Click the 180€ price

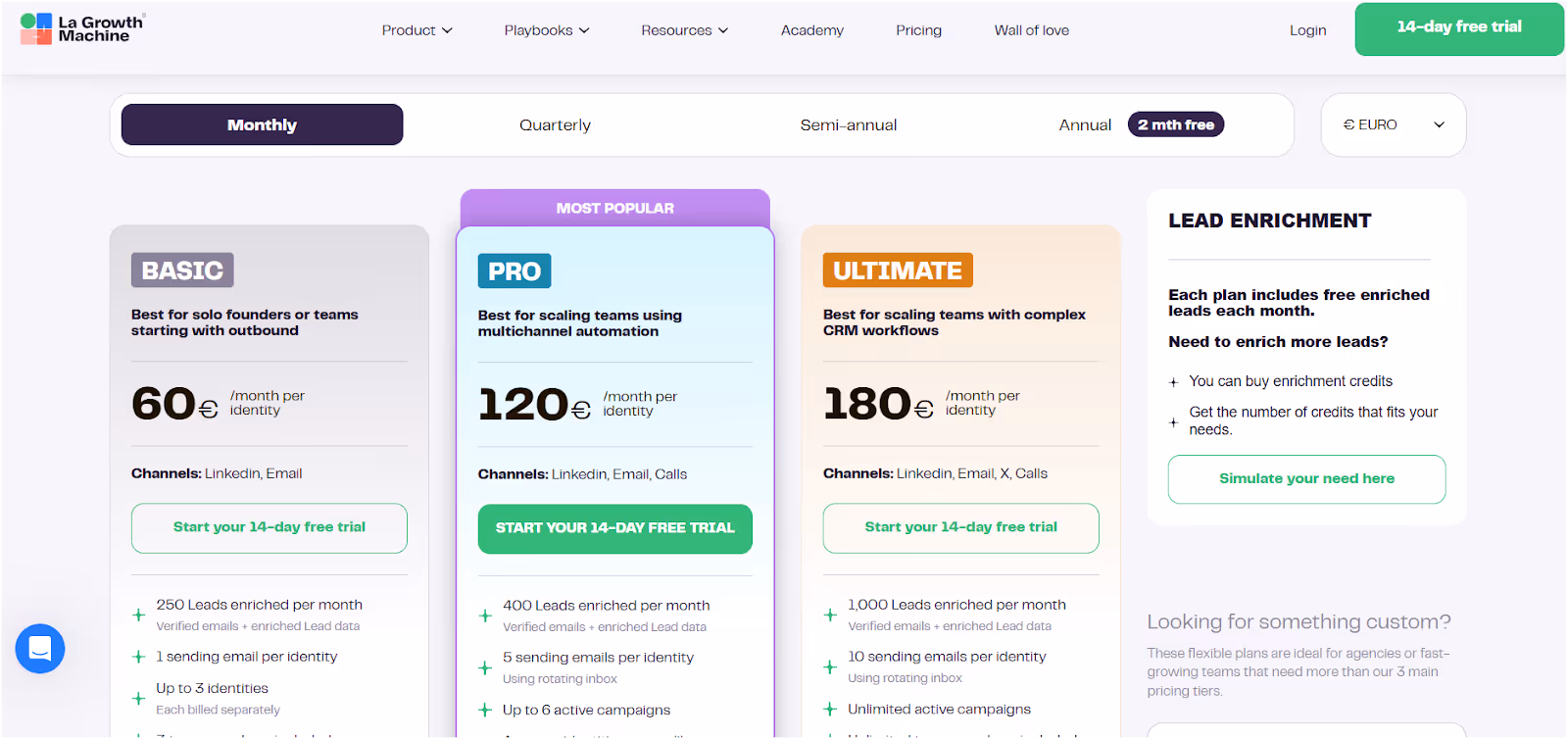878,404
